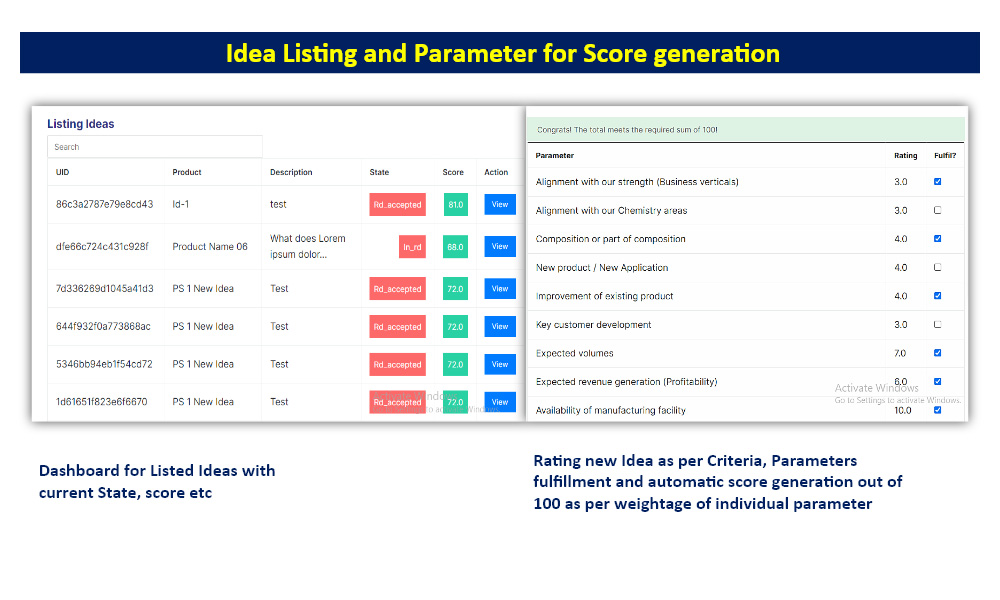This screenshot has height=600, width=1000.
Task: Click View for idea 644f932f0a773868ac
Action: pos(500,326)
